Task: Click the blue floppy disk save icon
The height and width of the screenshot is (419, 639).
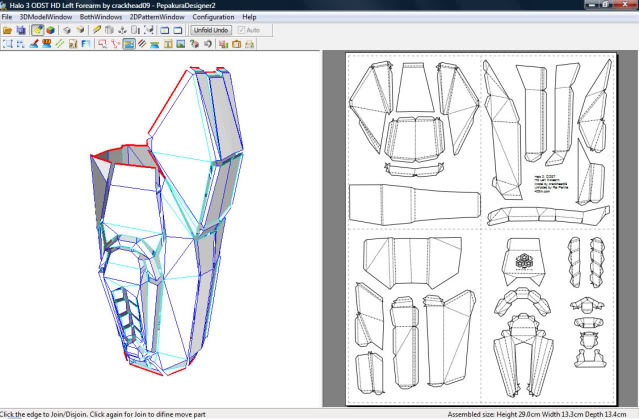Action: click(21, 30)
